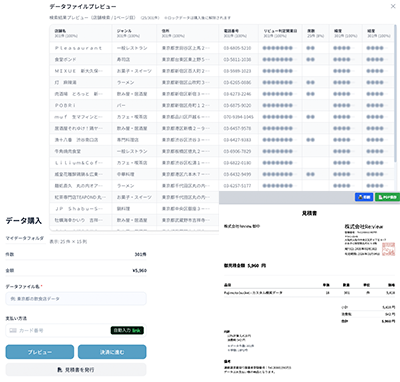Select the POBRI store name cell
Image resolution: width=400 pixels, height=382 pixels.
pyautogui.click(x=81, y=105)
